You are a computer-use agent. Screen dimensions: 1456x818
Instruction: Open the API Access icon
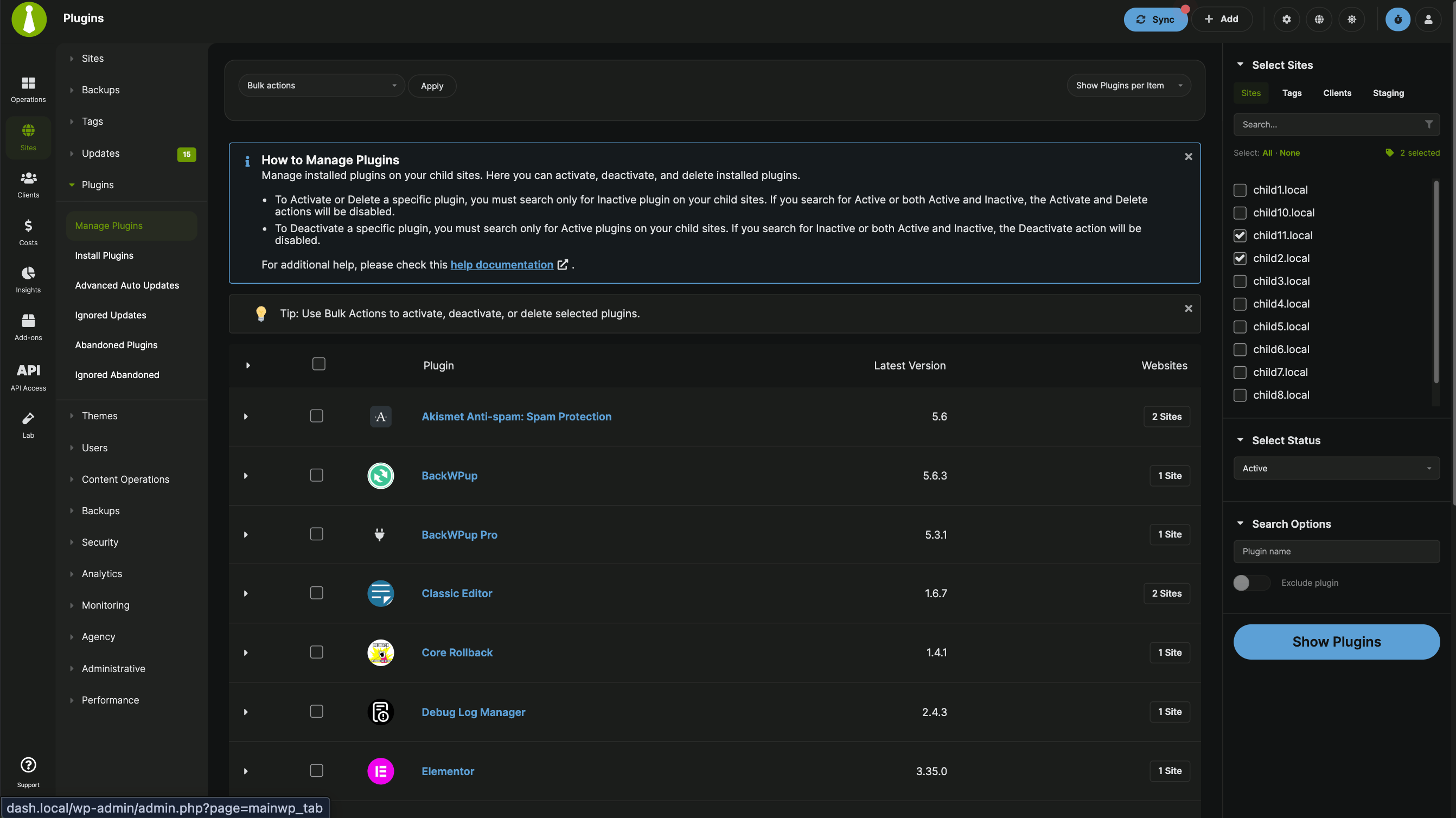click(28, 376)
